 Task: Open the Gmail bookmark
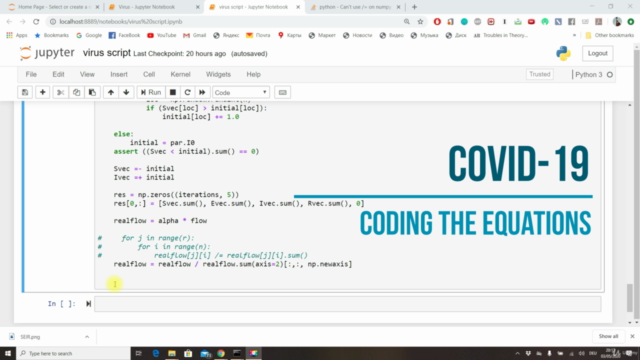(x=195, y=36)
